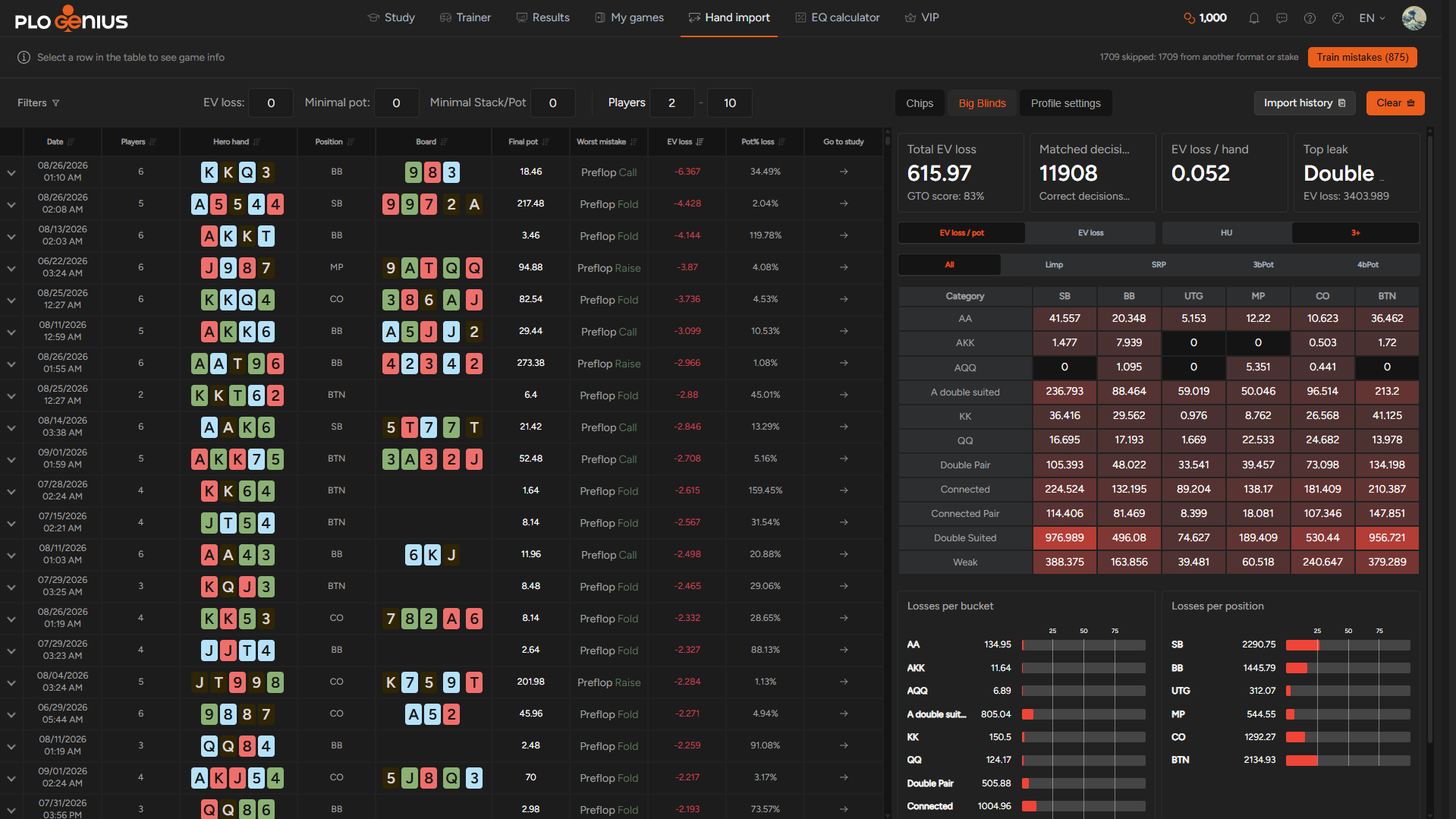Open the chat messages icon
Image resolution: width=1456 pixels, height=819 pixels.
tap(1281, 18)
